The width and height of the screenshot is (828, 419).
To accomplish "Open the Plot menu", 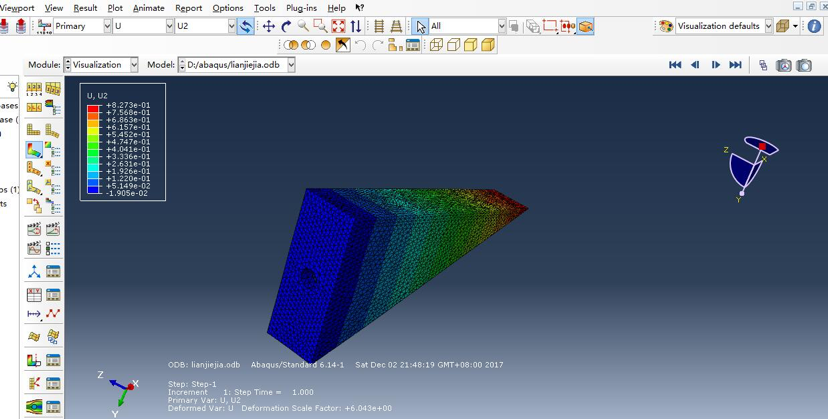I will 115,8.
